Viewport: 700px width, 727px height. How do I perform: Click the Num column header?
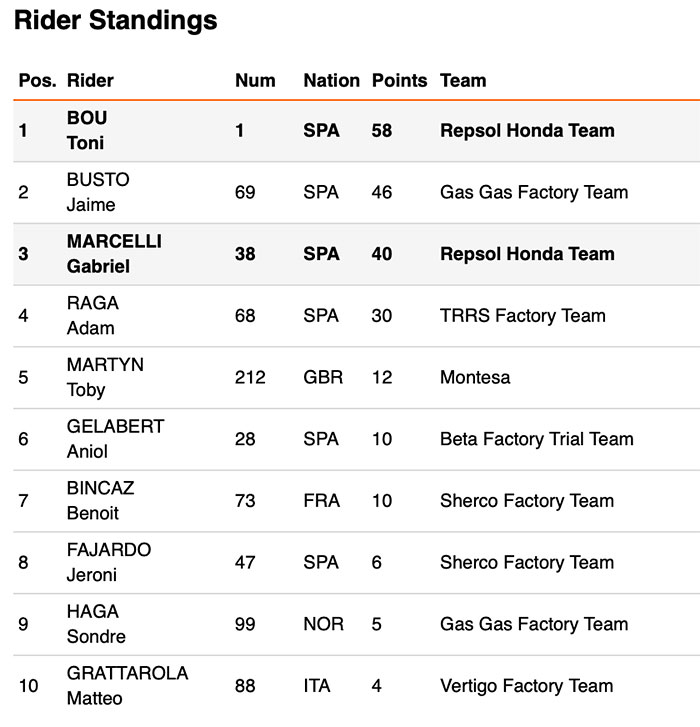(255, 80)
